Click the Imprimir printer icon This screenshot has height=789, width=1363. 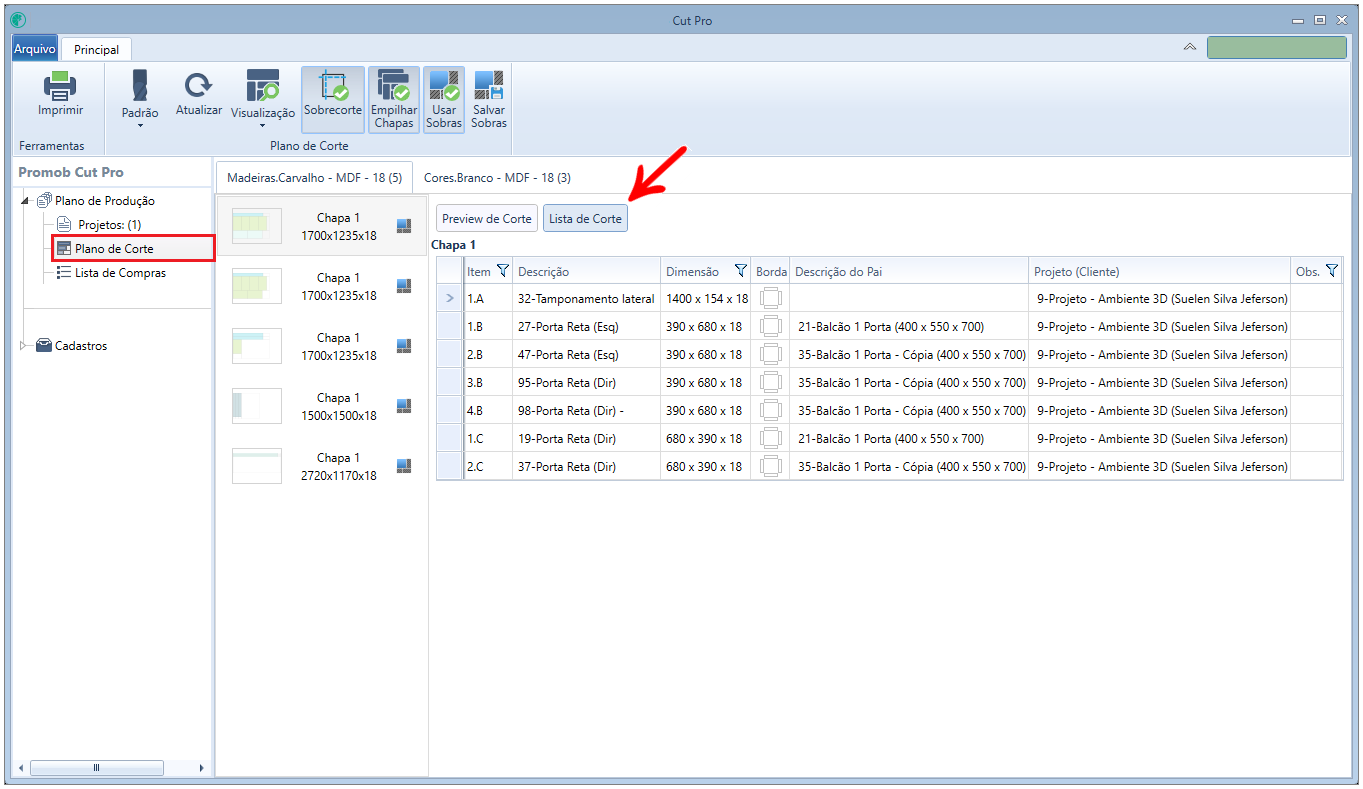tap(60, 86)
